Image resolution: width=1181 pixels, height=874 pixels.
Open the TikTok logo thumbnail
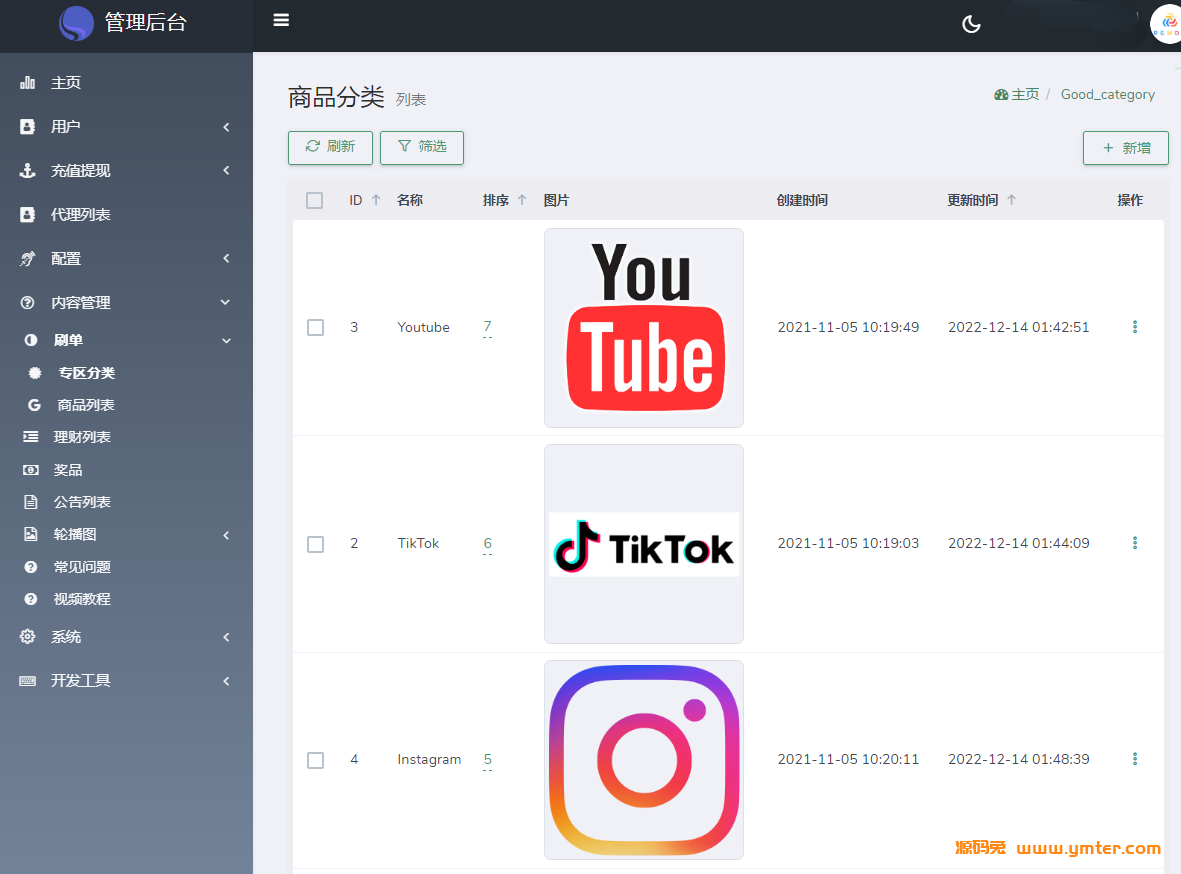point(644,544)
